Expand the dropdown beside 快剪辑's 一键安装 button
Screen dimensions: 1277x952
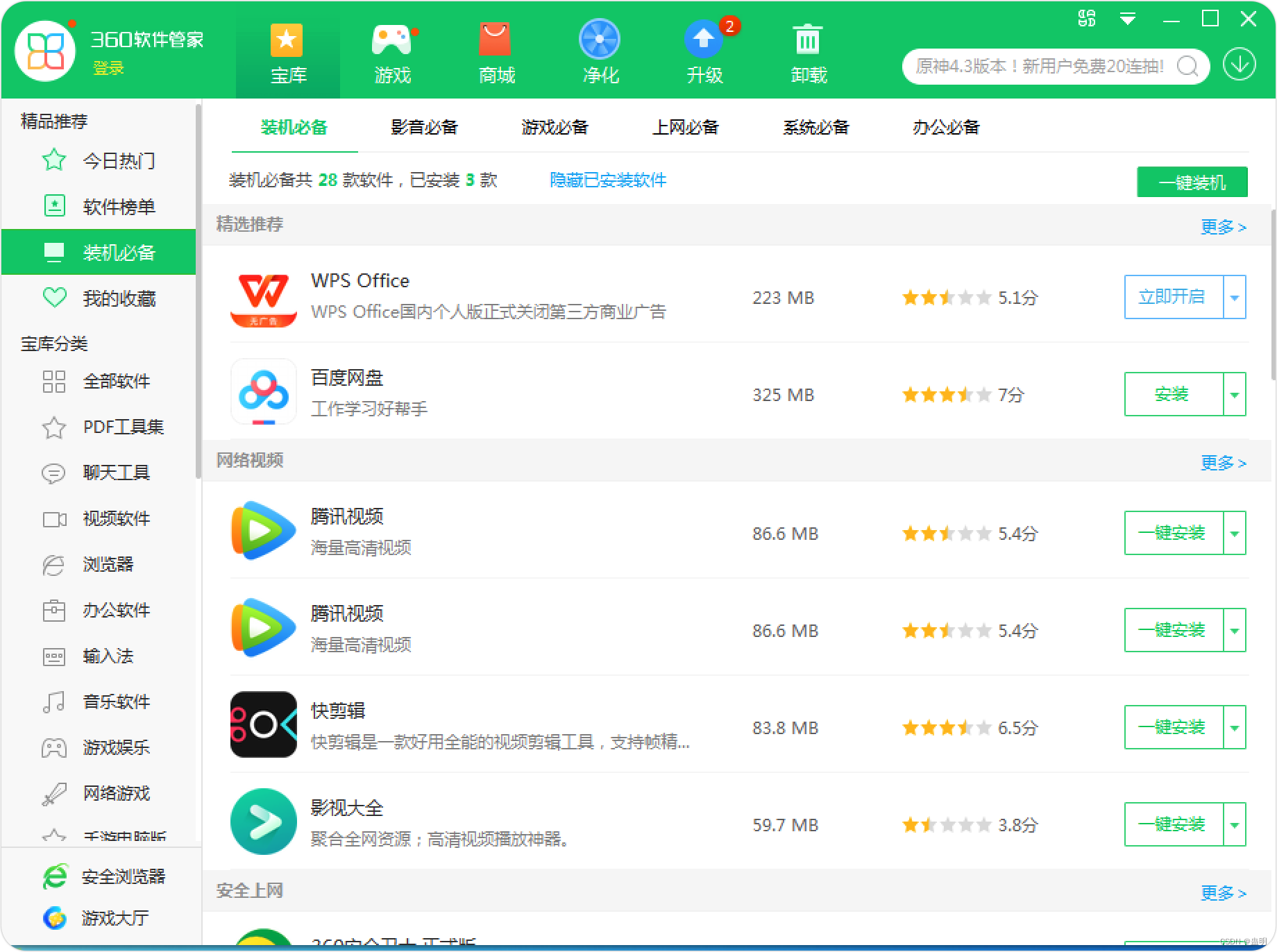1235,727
